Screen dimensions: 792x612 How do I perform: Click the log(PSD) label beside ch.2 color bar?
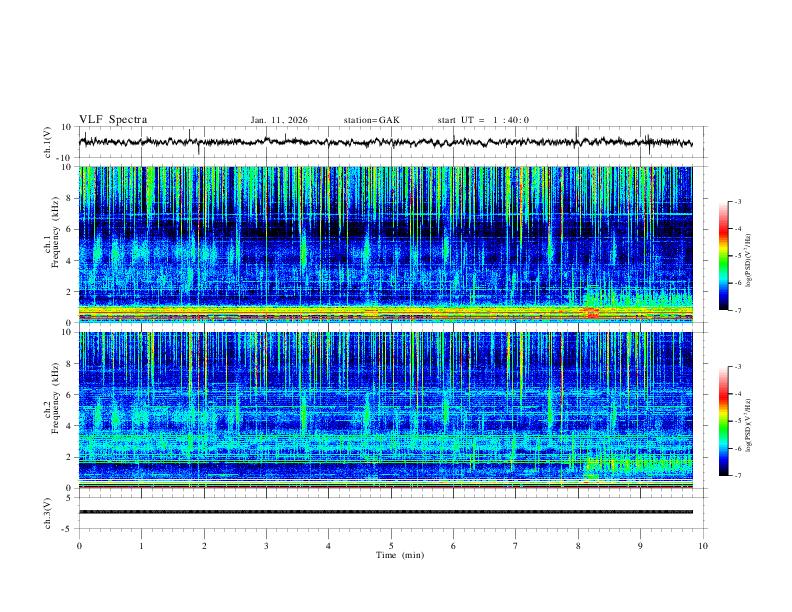tap(749, 425)
